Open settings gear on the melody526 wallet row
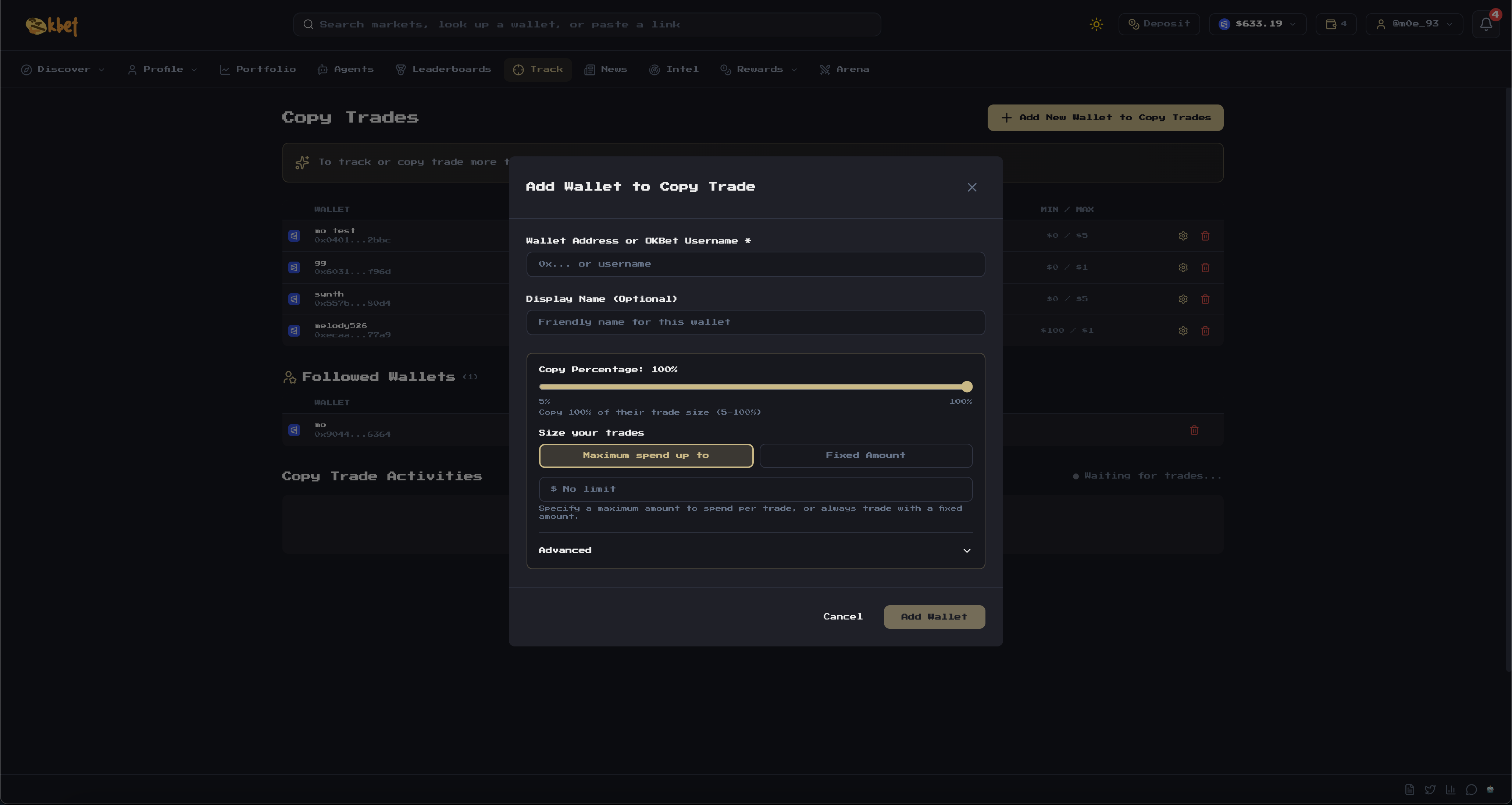The height and width of the screenshot is (805, 1512). [1183, 331]
